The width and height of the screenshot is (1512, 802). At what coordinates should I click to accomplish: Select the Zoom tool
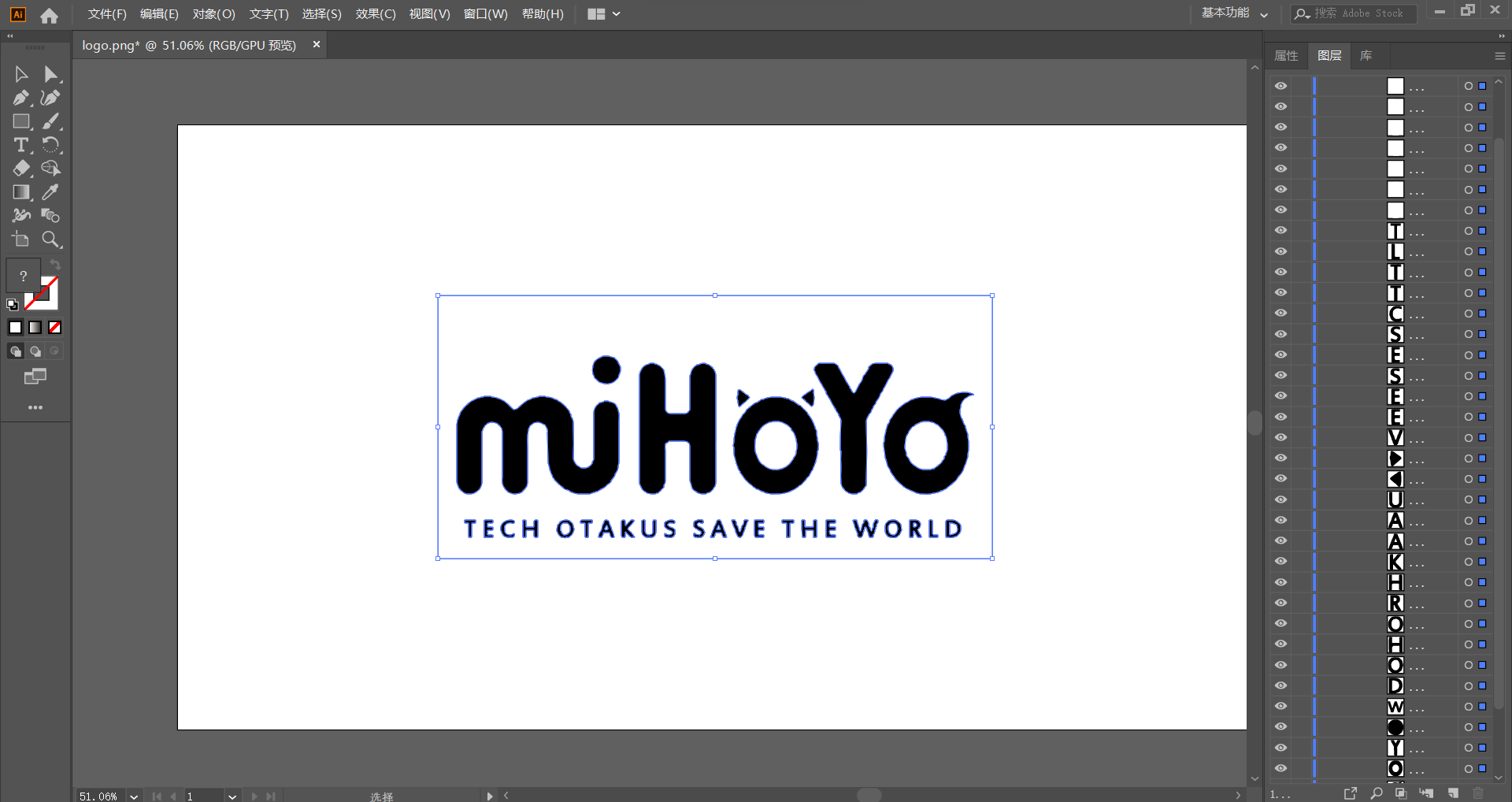(50, 239)
